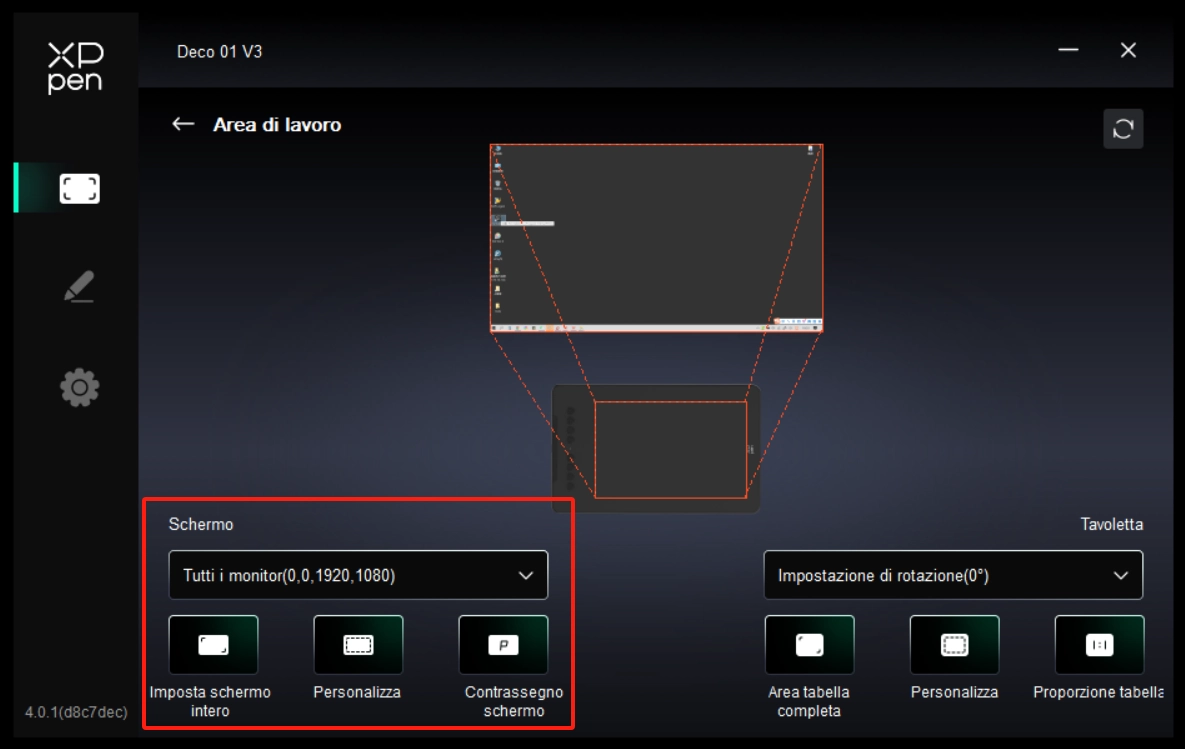The height and width of the screenshot is (749, 1185).
Task: Open the work area tab in sidebar
Action: pos(79,189)
